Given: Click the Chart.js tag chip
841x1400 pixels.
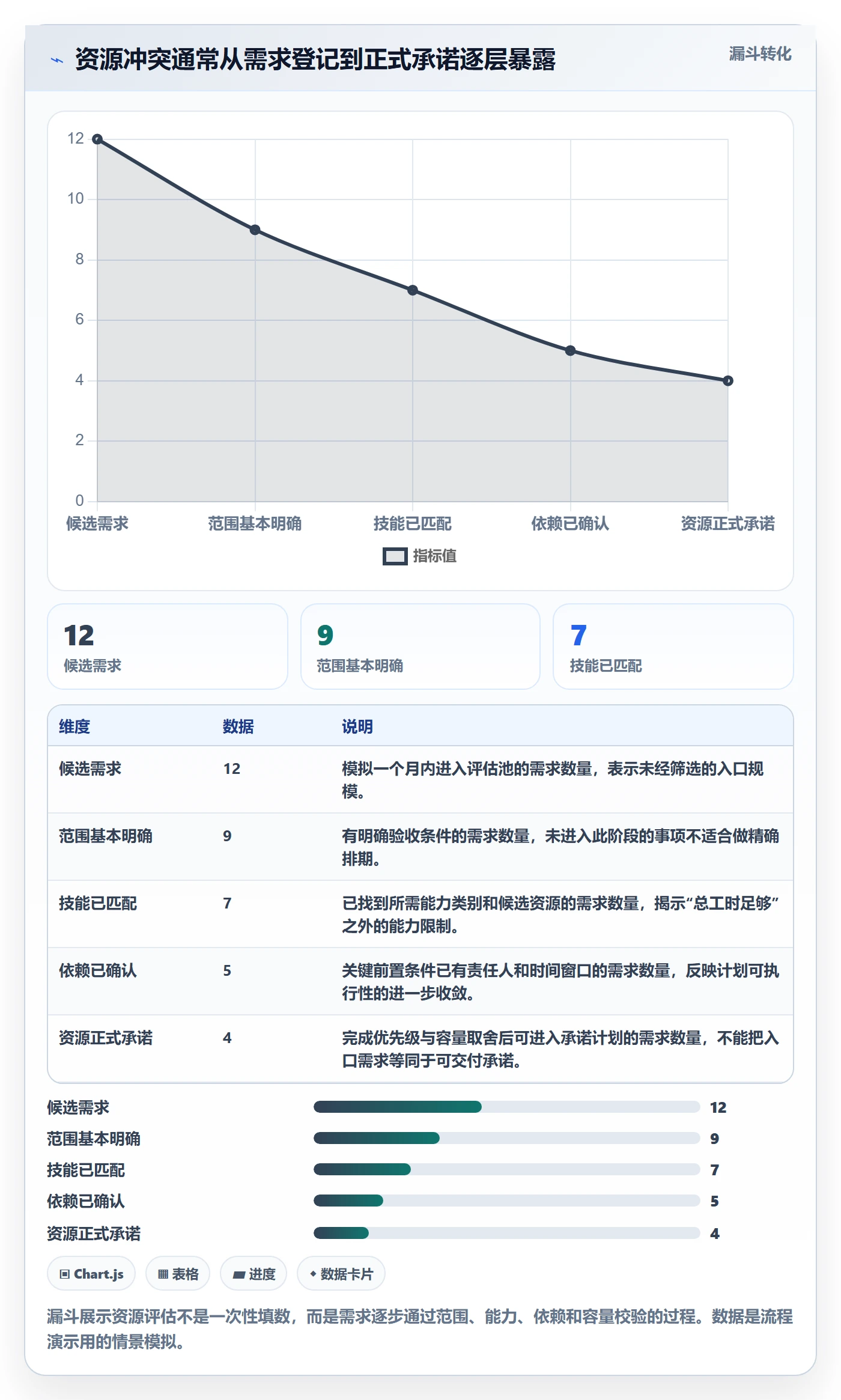Looking at the screenshot, I should point(91,1274).
